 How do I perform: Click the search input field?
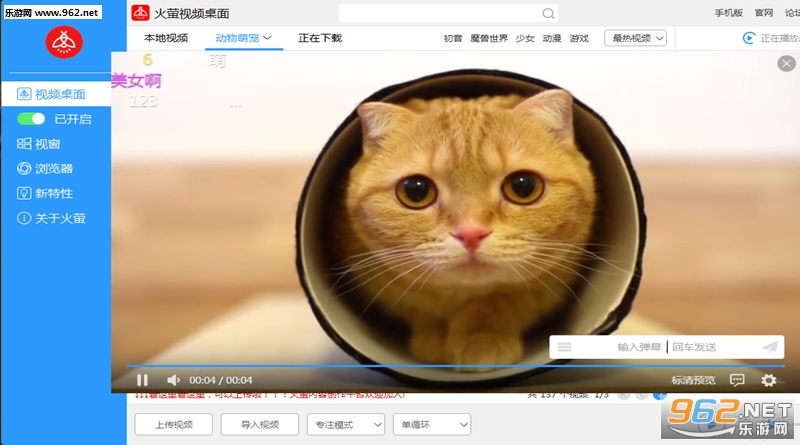448,14
